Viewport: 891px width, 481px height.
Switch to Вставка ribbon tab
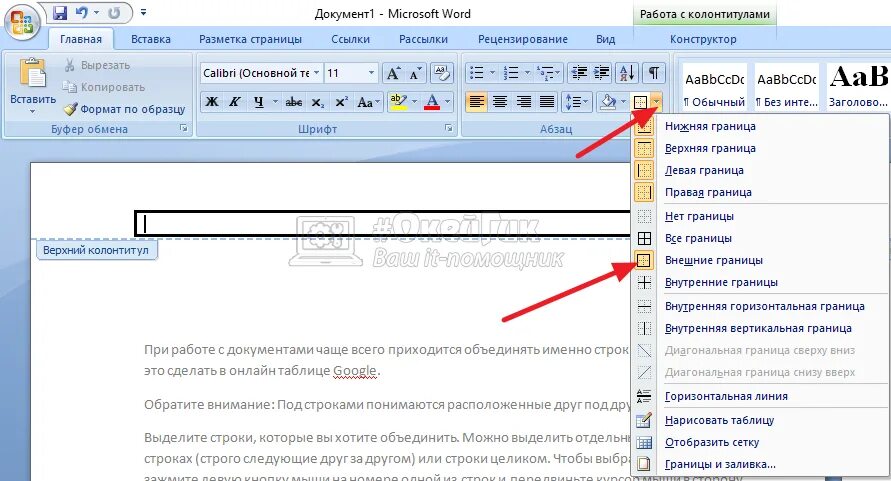click(151, 39)
